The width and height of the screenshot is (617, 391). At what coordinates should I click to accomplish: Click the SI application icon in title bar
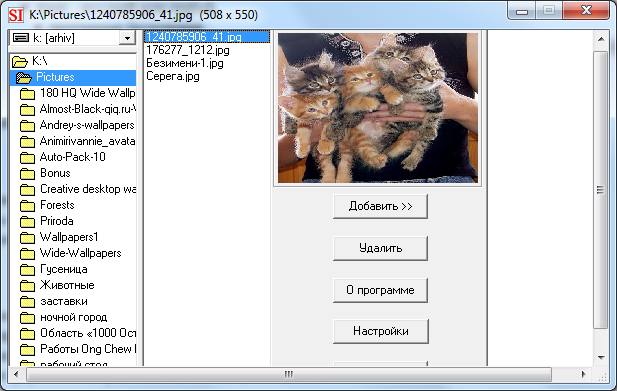[16, 15]
